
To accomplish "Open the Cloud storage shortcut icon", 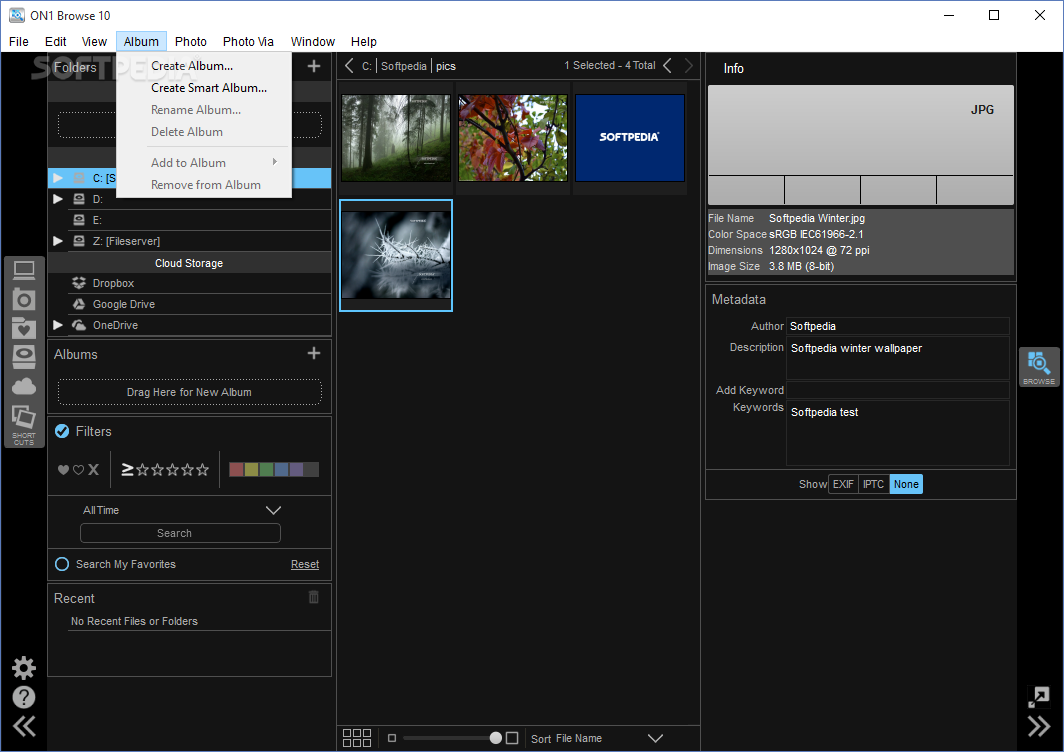I will [x=24, y=386].
